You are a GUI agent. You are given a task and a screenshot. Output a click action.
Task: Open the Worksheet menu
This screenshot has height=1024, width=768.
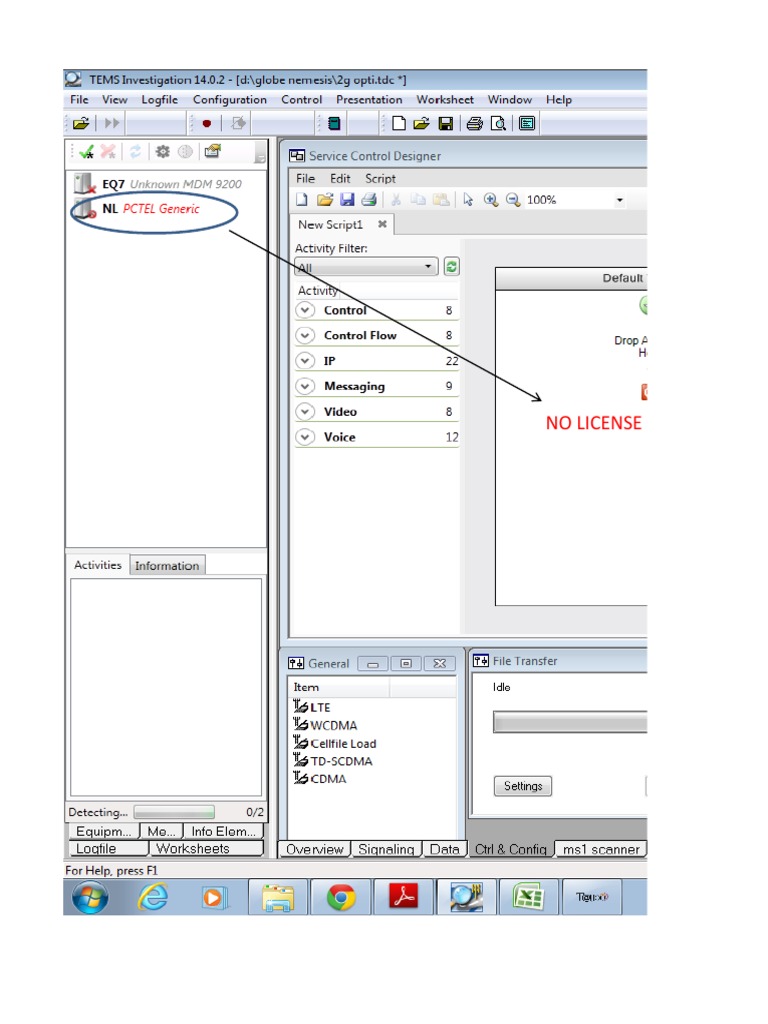pyautogui.click(x=445, y=99)
